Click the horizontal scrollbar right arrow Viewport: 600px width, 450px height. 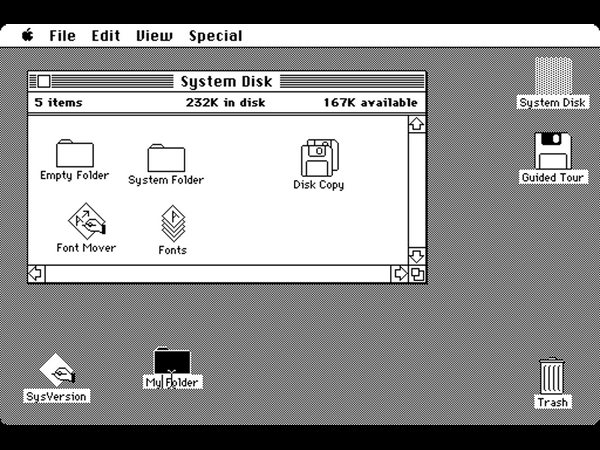399,274
